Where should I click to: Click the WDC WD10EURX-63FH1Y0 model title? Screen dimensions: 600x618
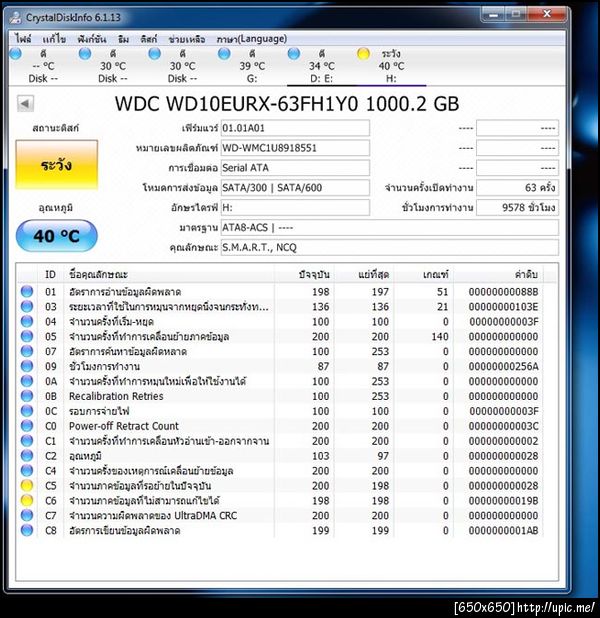coord(287,104)
